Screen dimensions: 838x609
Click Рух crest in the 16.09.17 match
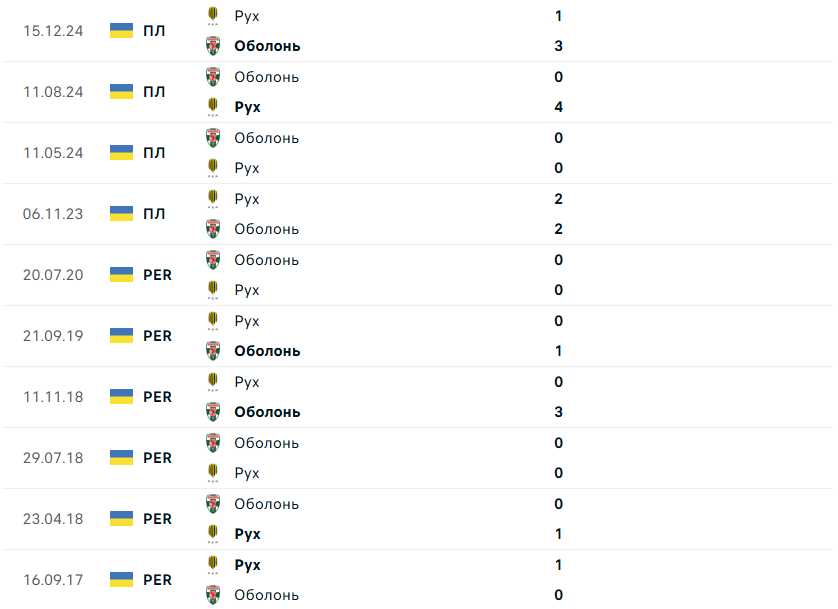coord(213,565)
